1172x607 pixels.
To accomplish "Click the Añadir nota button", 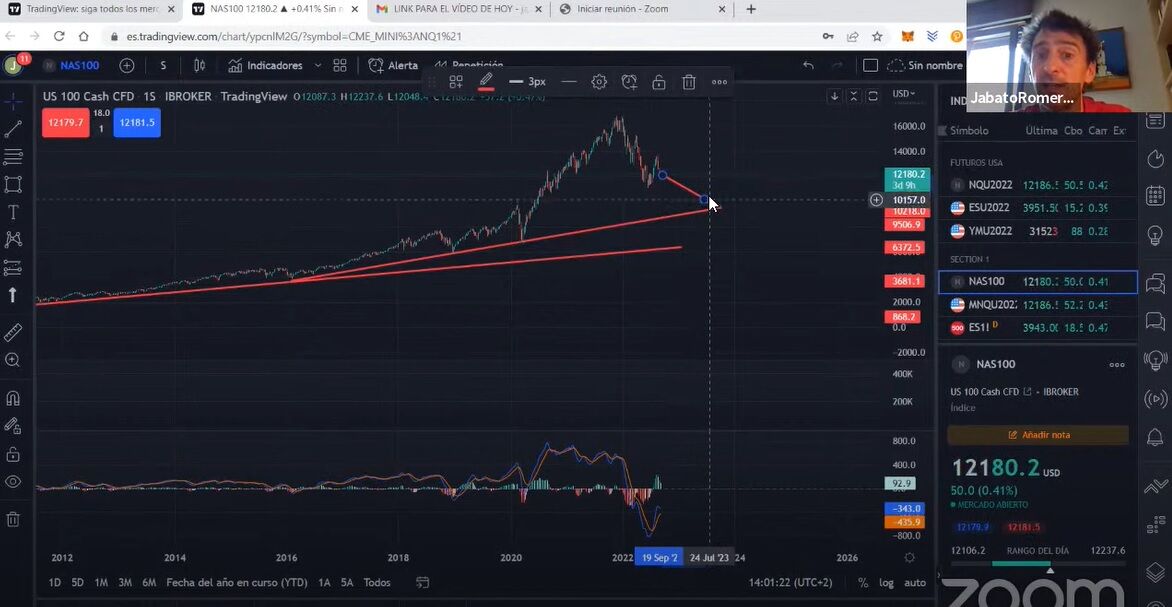I will pyautogui.click(x=1037, y=435).
